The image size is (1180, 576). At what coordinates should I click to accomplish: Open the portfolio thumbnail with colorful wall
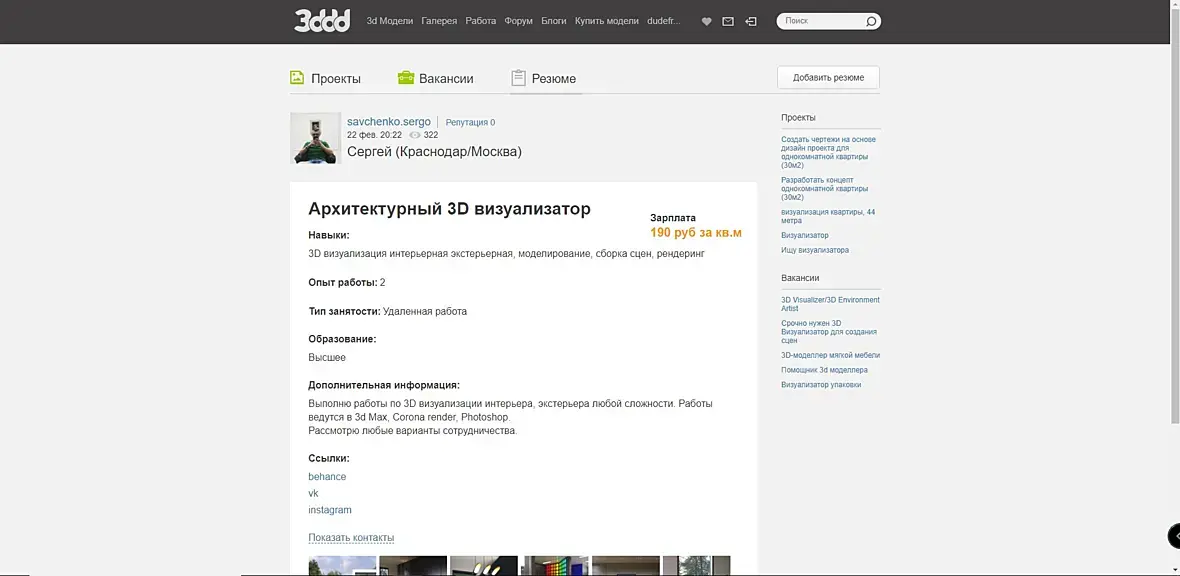pos(555,565)
